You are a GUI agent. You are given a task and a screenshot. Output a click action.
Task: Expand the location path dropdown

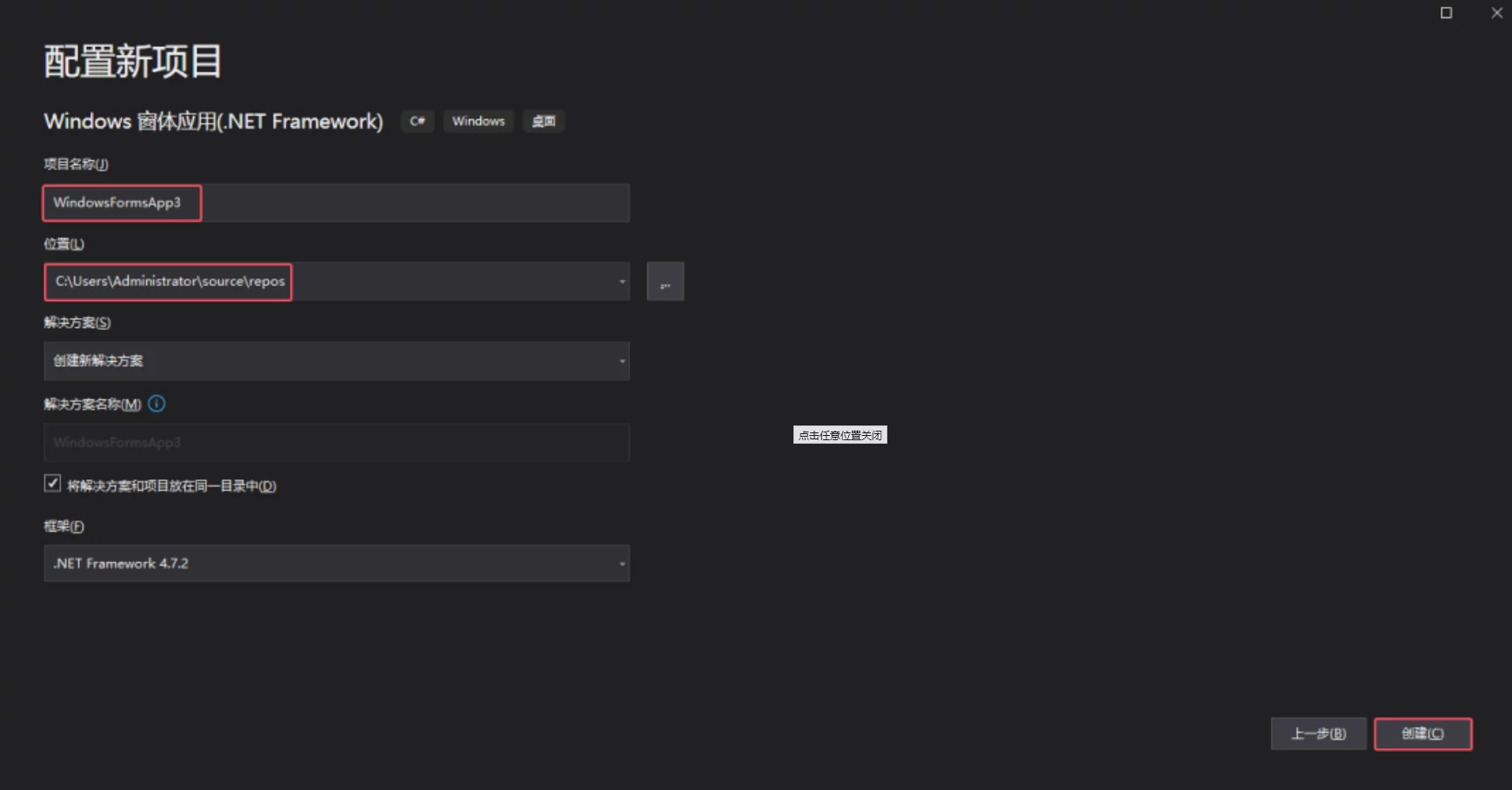(621, 282)
